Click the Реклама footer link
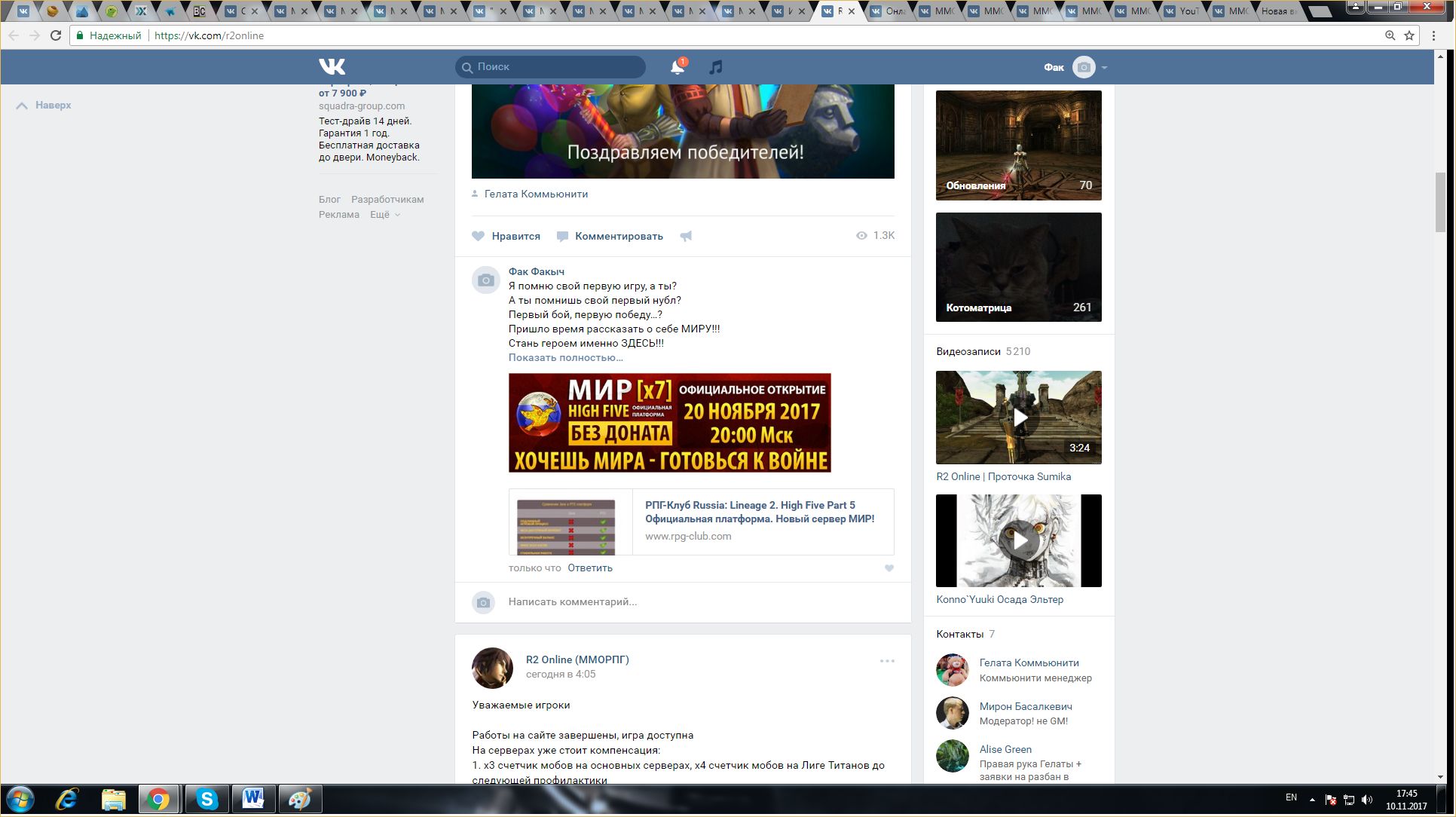The width and height of the screenshot is (1456, 817). (x=338, y=214)
